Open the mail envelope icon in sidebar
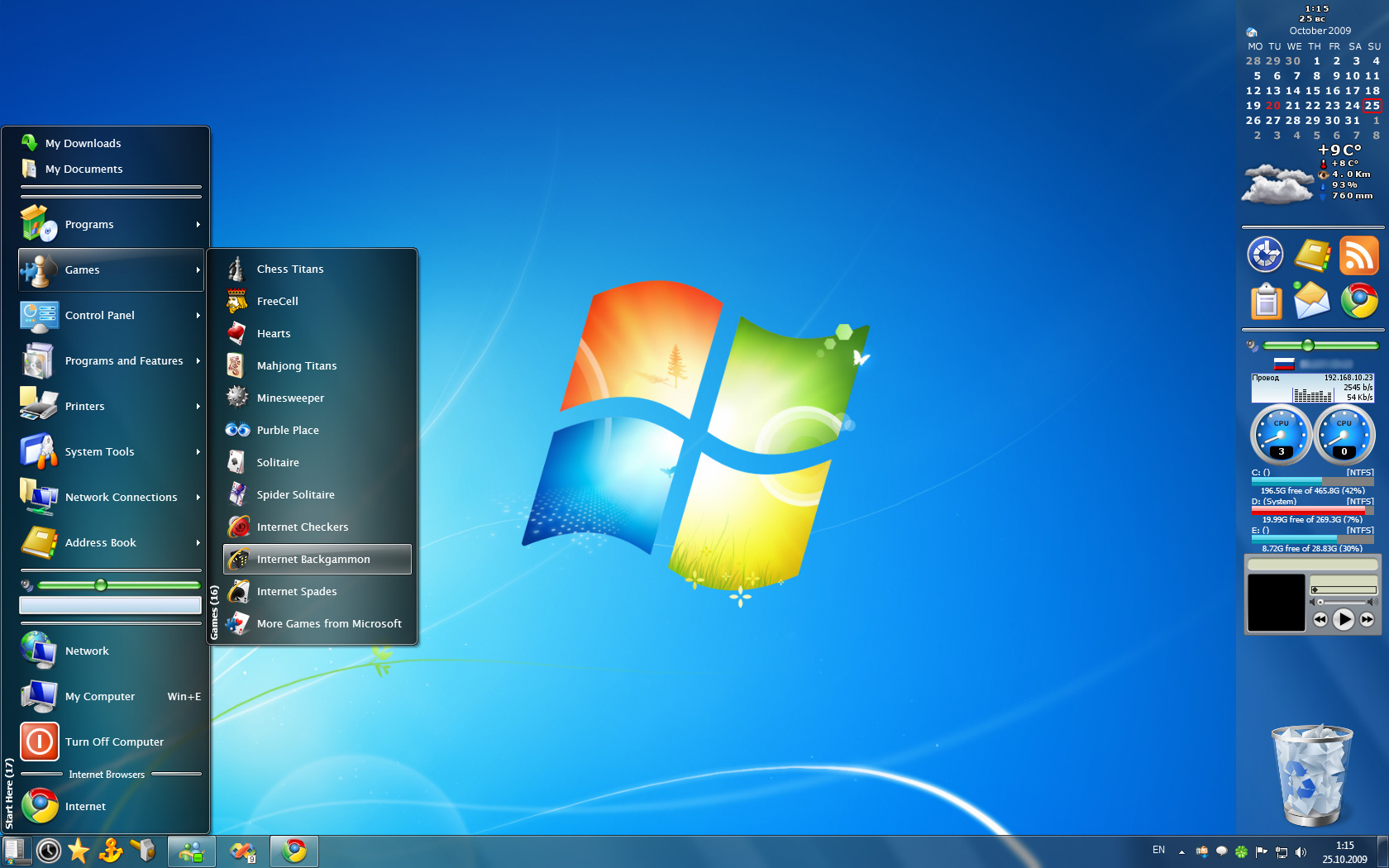The height and width of the screenshot is (868, 1389). point(1311,300)
